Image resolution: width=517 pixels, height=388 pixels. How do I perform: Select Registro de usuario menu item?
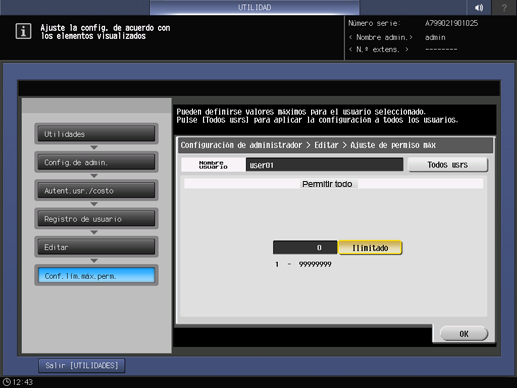pos(96,219)
